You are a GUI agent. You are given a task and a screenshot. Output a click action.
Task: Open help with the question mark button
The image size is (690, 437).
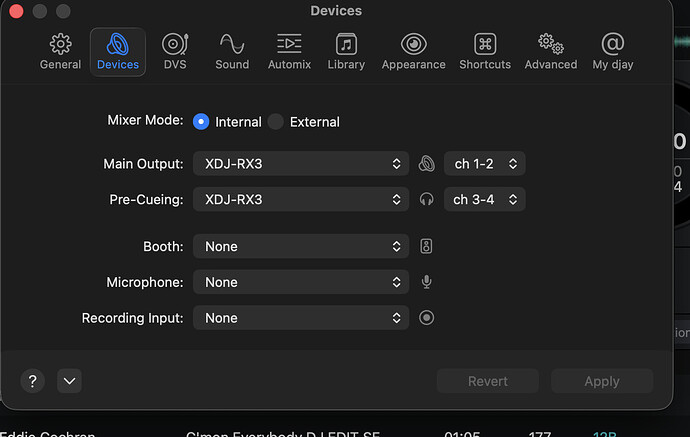(x=33, y=381)
